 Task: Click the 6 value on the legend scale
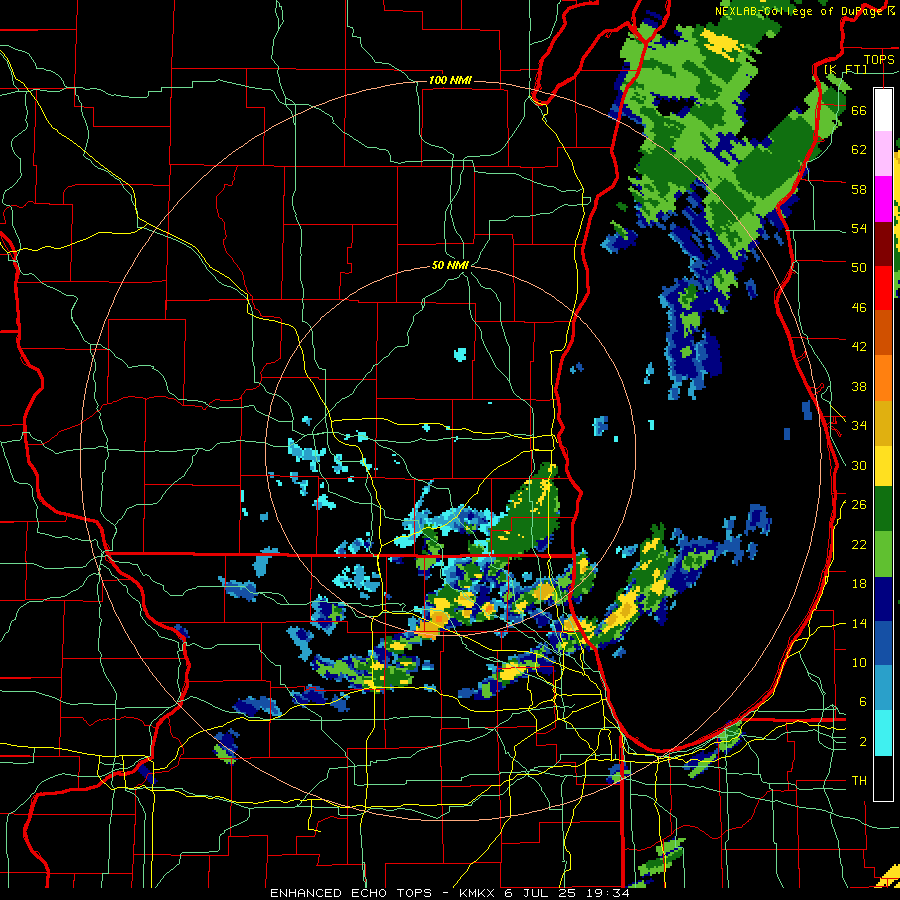tap(863, 702)
